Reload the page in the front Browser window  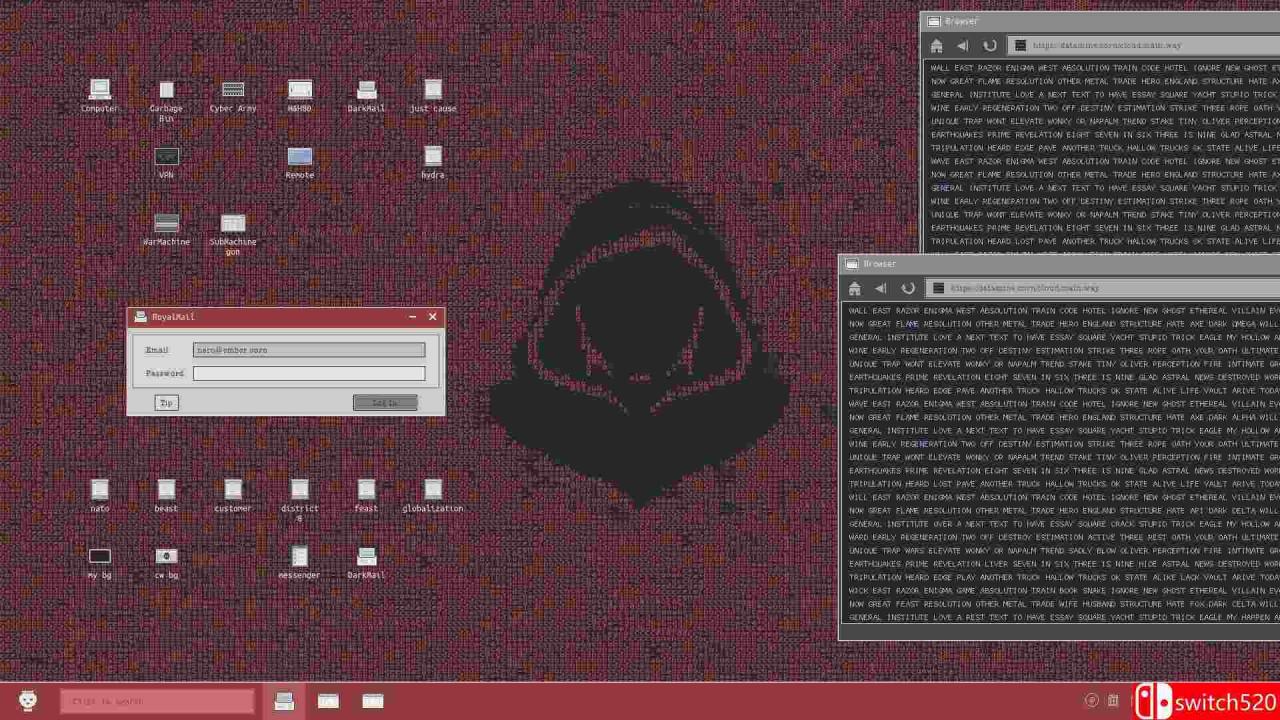(908, 288)
